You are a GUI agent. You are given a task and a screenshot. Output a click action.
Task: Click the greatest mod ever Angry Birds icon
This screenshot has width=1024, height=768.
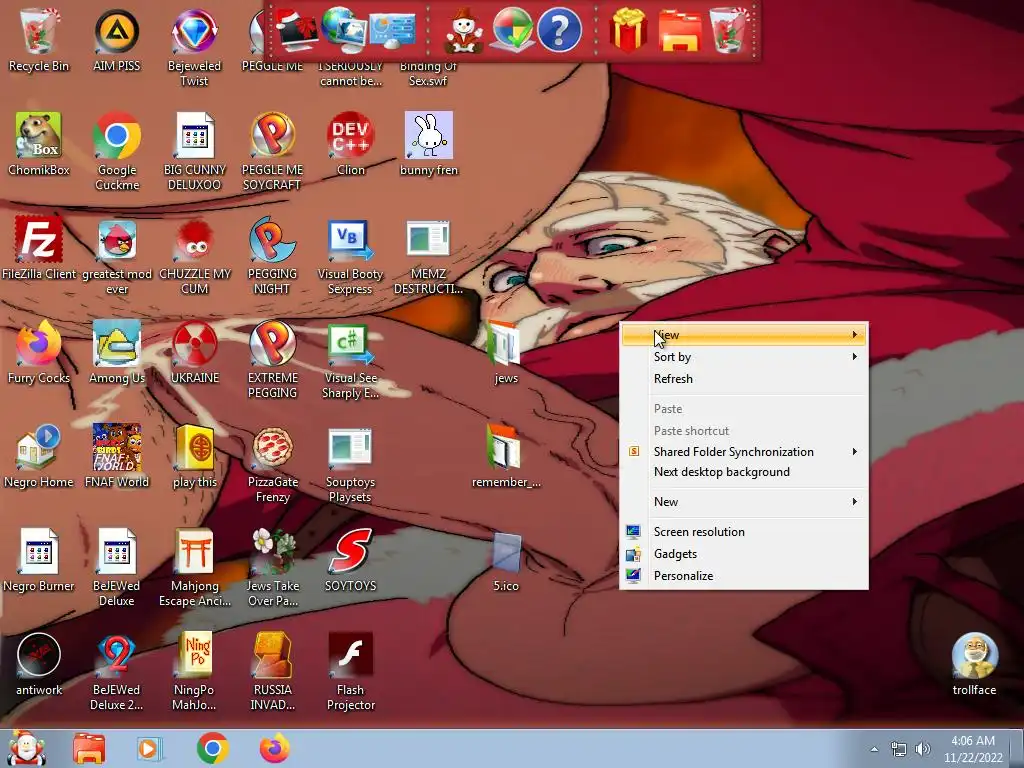117,256
